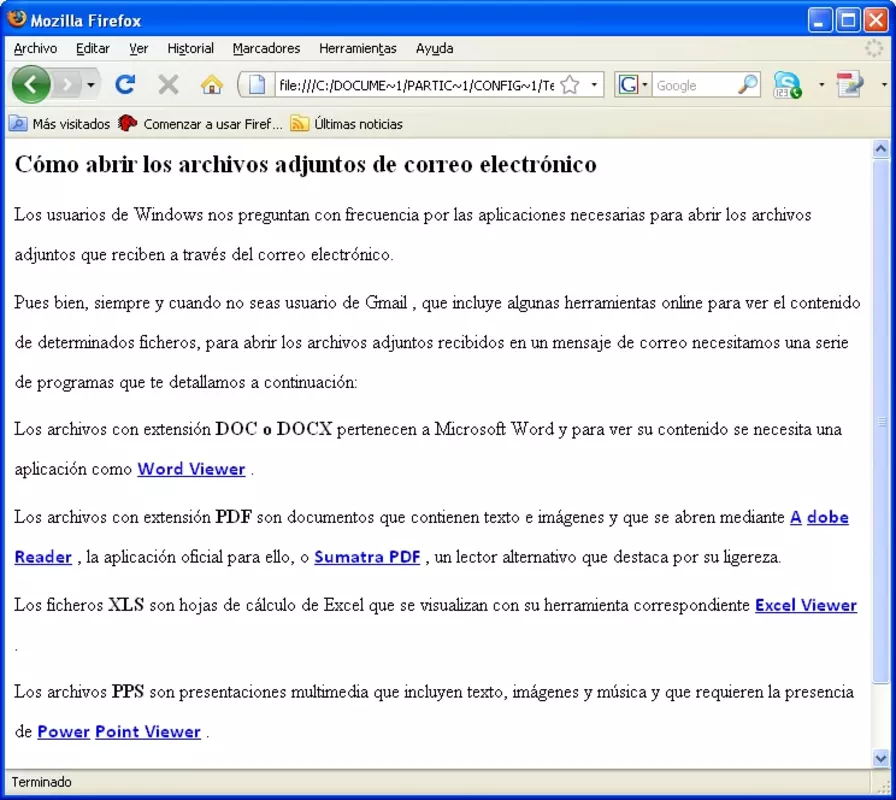The image size is (896, 800).
Task: Follow the Reader link
Action: (43, 557)
